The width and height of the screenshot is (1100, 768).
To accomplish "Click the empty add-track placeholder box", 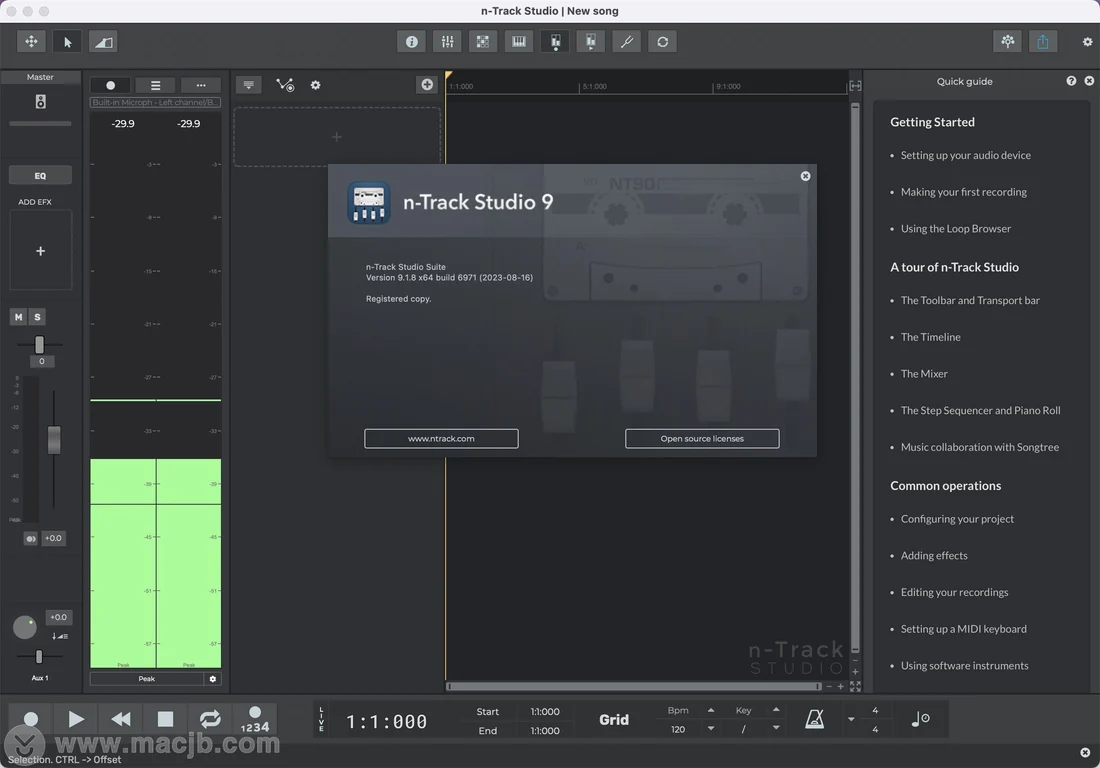I will 337,137.
